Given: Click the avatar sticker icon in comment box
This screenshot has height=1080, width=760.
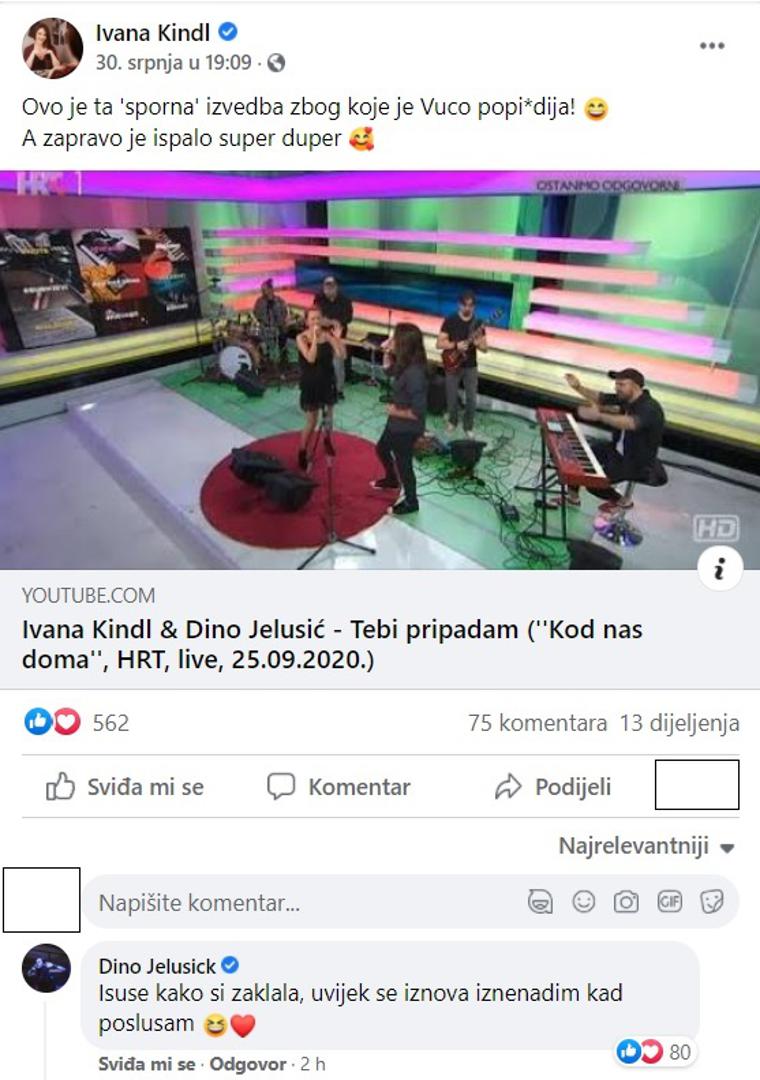Looking at the screenshot, I should click(x=540, y=902).
